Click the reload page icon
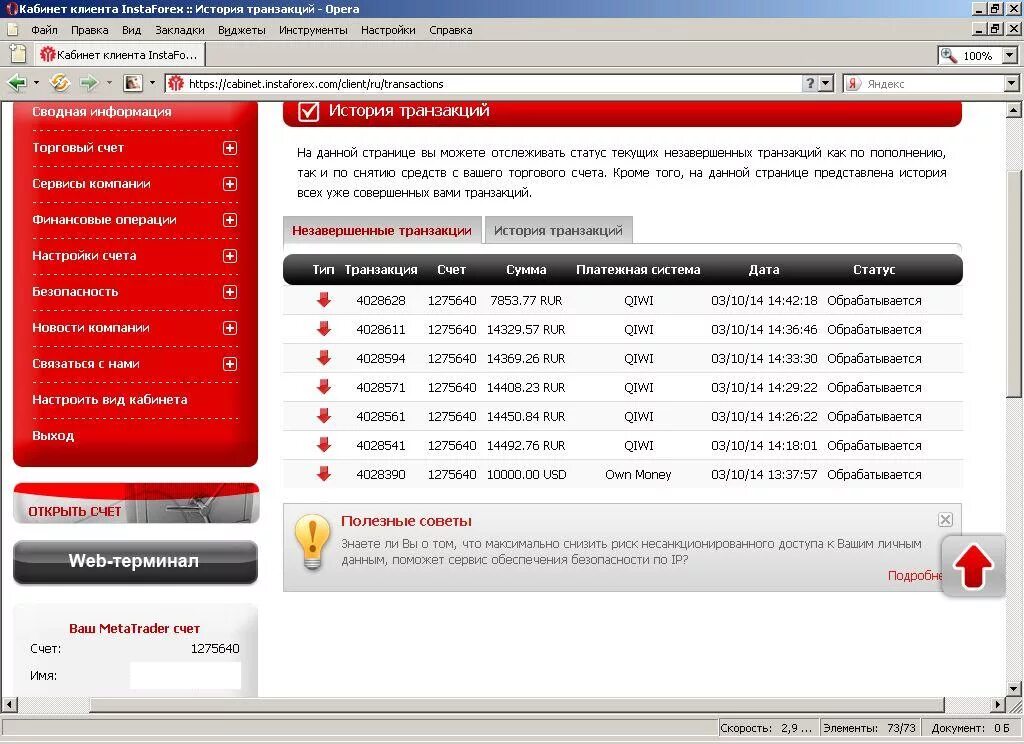 pos(59,83)
